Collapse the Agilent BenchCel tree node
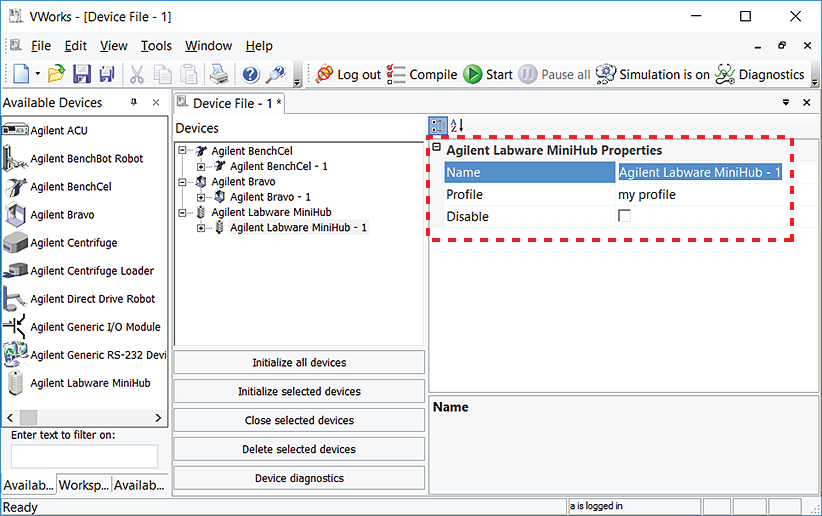822x516 pixels. [183, 151]
